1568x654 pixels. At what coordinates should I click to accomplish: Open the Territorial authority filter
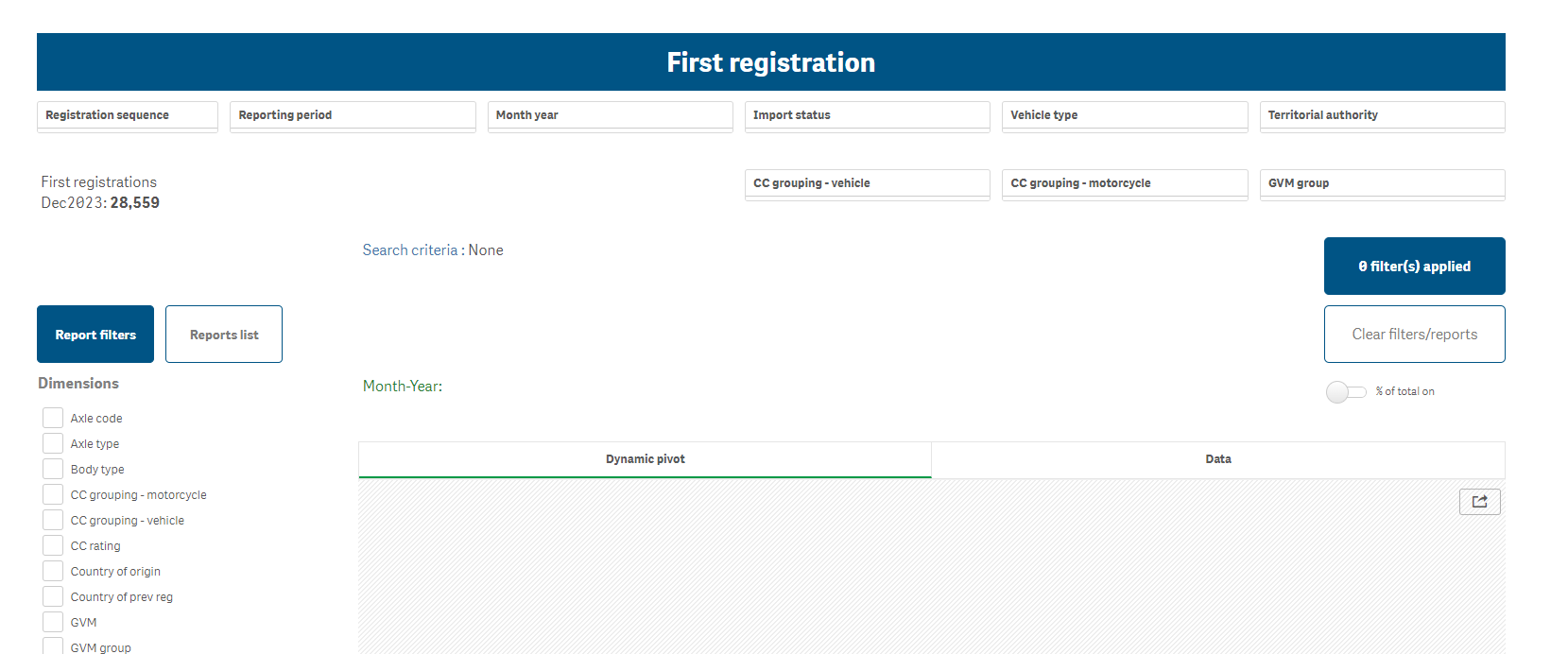click(x=1382, y=115)
